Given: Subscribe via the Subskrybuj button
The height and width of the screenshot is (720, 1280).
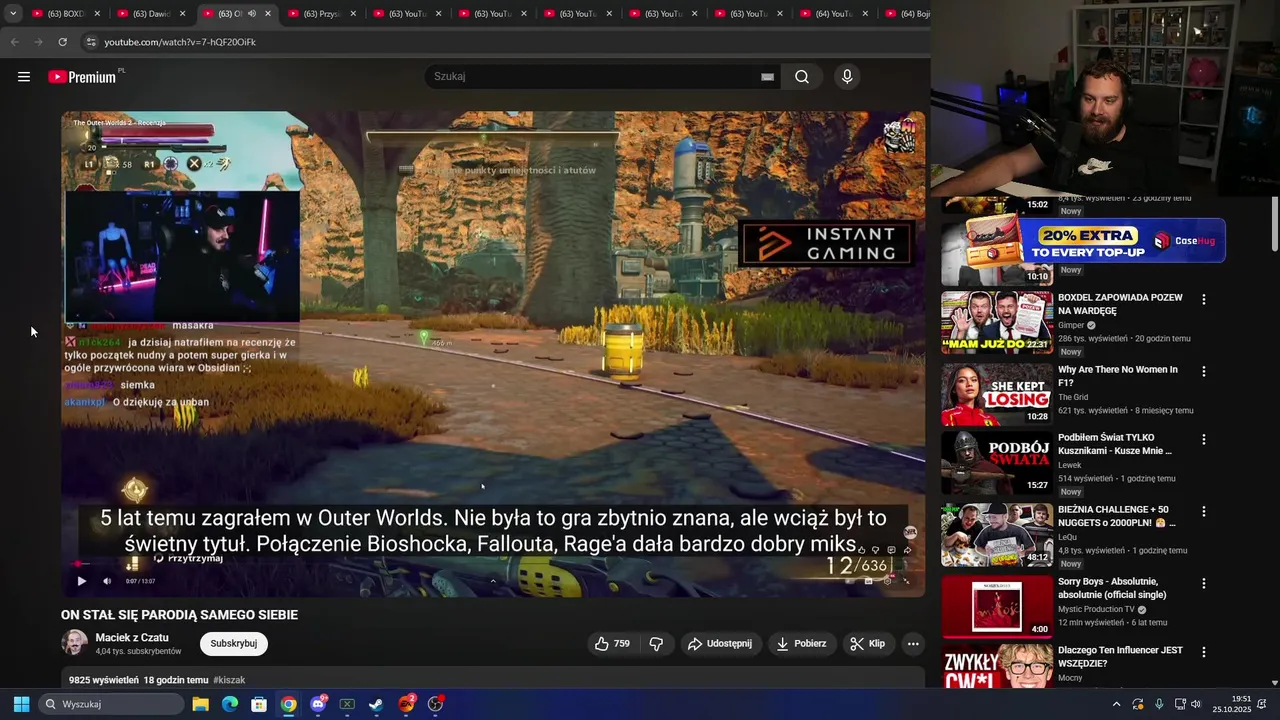Looking at the screenshot, I should (234, 644).
